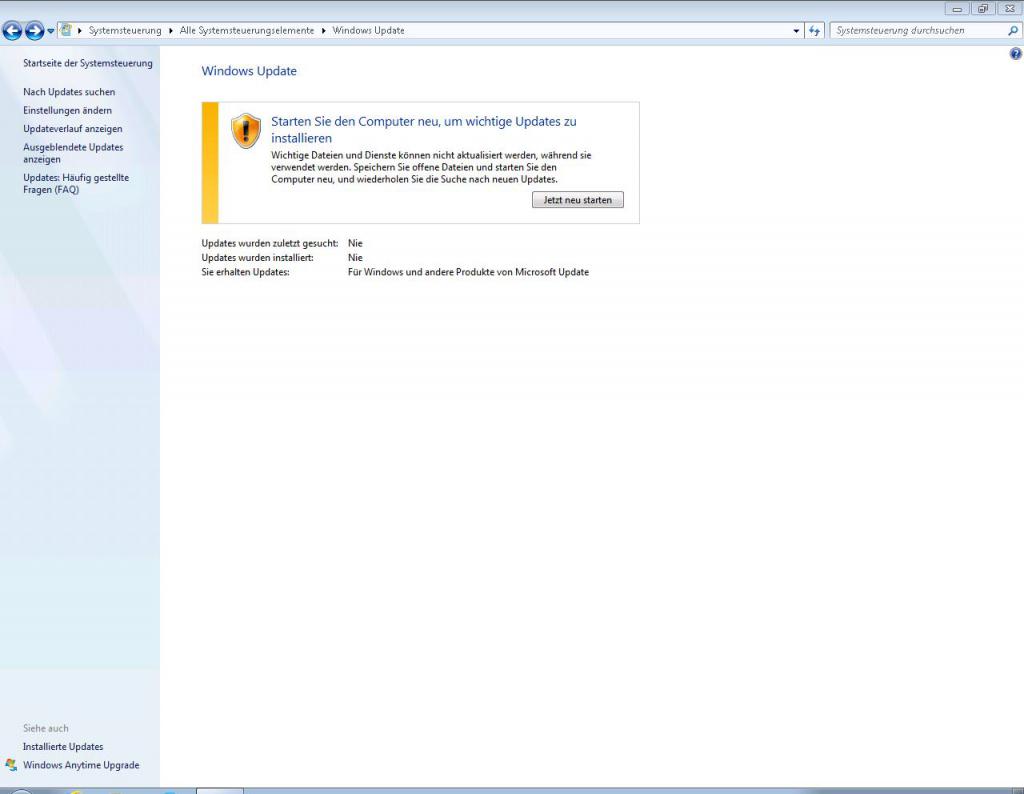Click 'Für Windows und andere Produkte' text

(468, 272)
